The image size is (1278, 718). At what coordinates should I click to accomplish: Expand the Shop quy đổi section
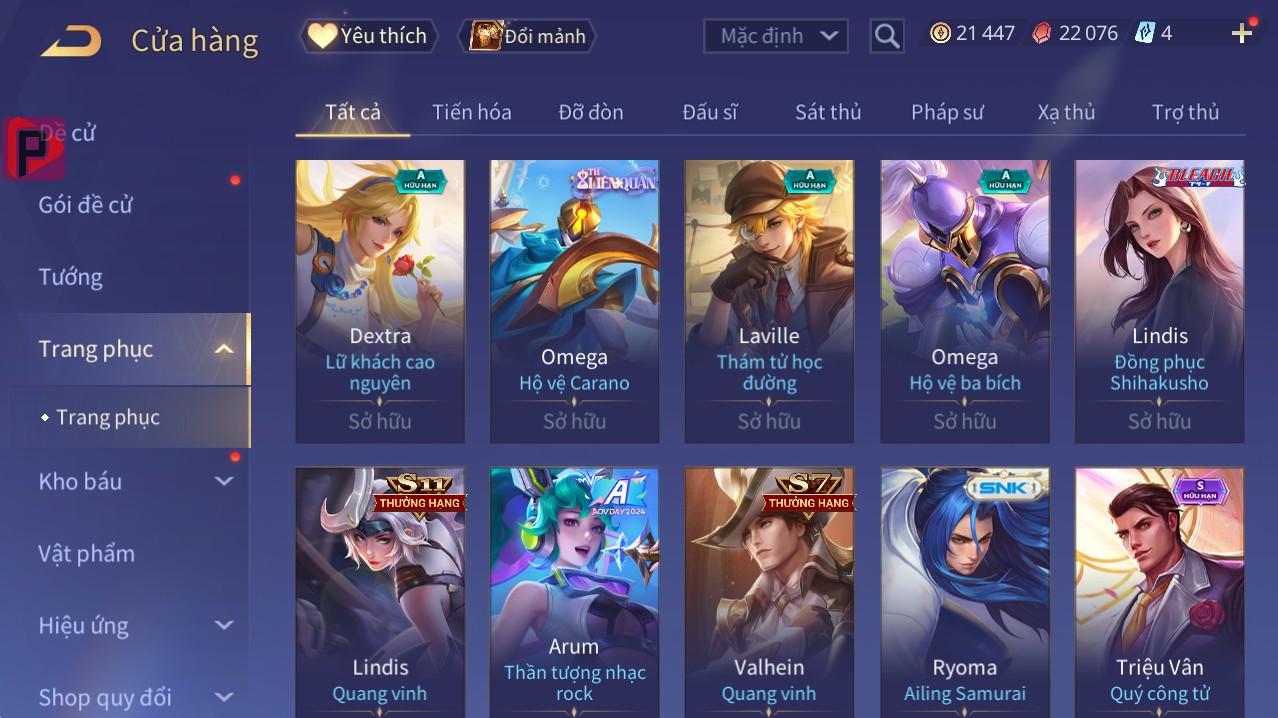tap(224, 697)
